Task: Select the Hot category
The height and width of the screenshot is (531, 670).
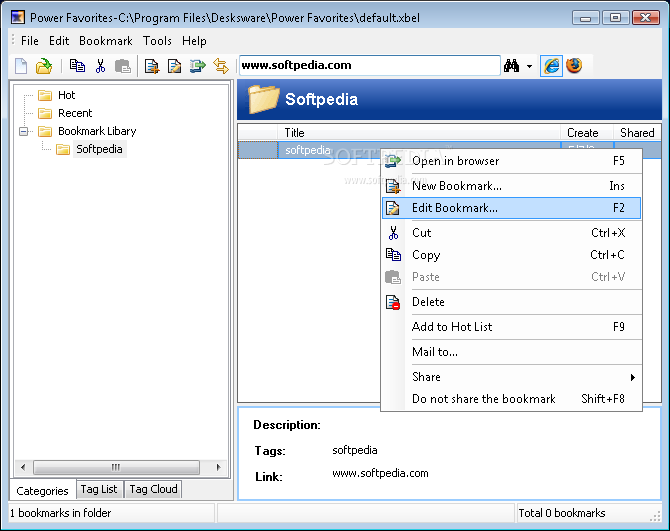Action: [66, 95]
